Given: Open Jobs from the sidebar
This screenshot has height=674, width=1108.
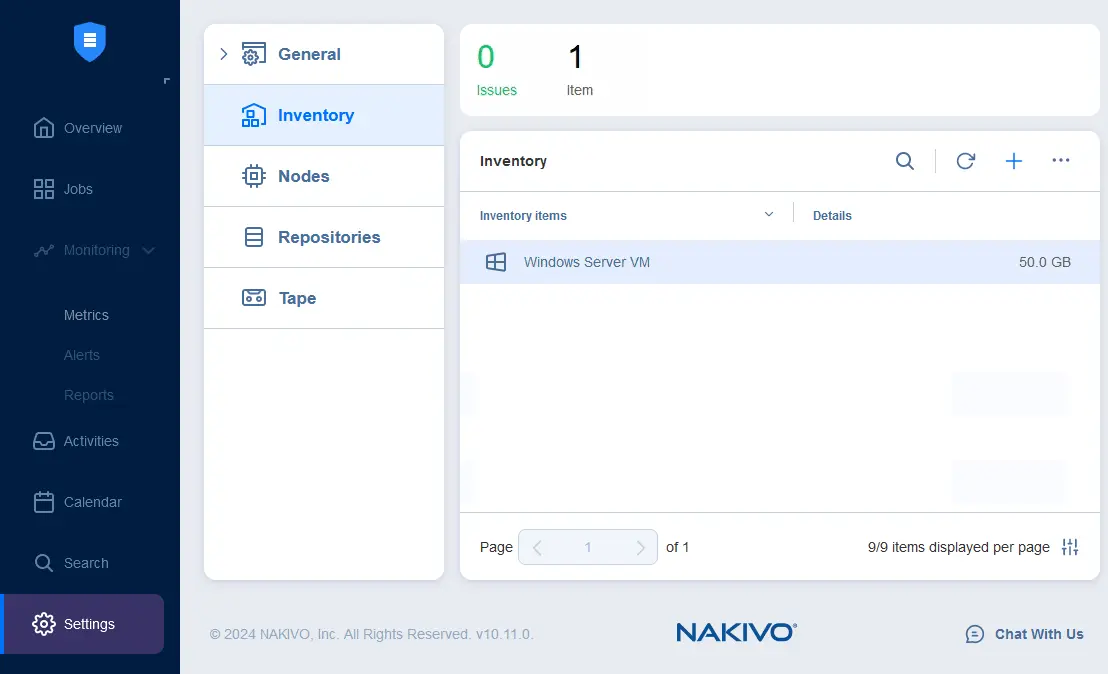Looking at the screenshot, I should tap(77, 189).
